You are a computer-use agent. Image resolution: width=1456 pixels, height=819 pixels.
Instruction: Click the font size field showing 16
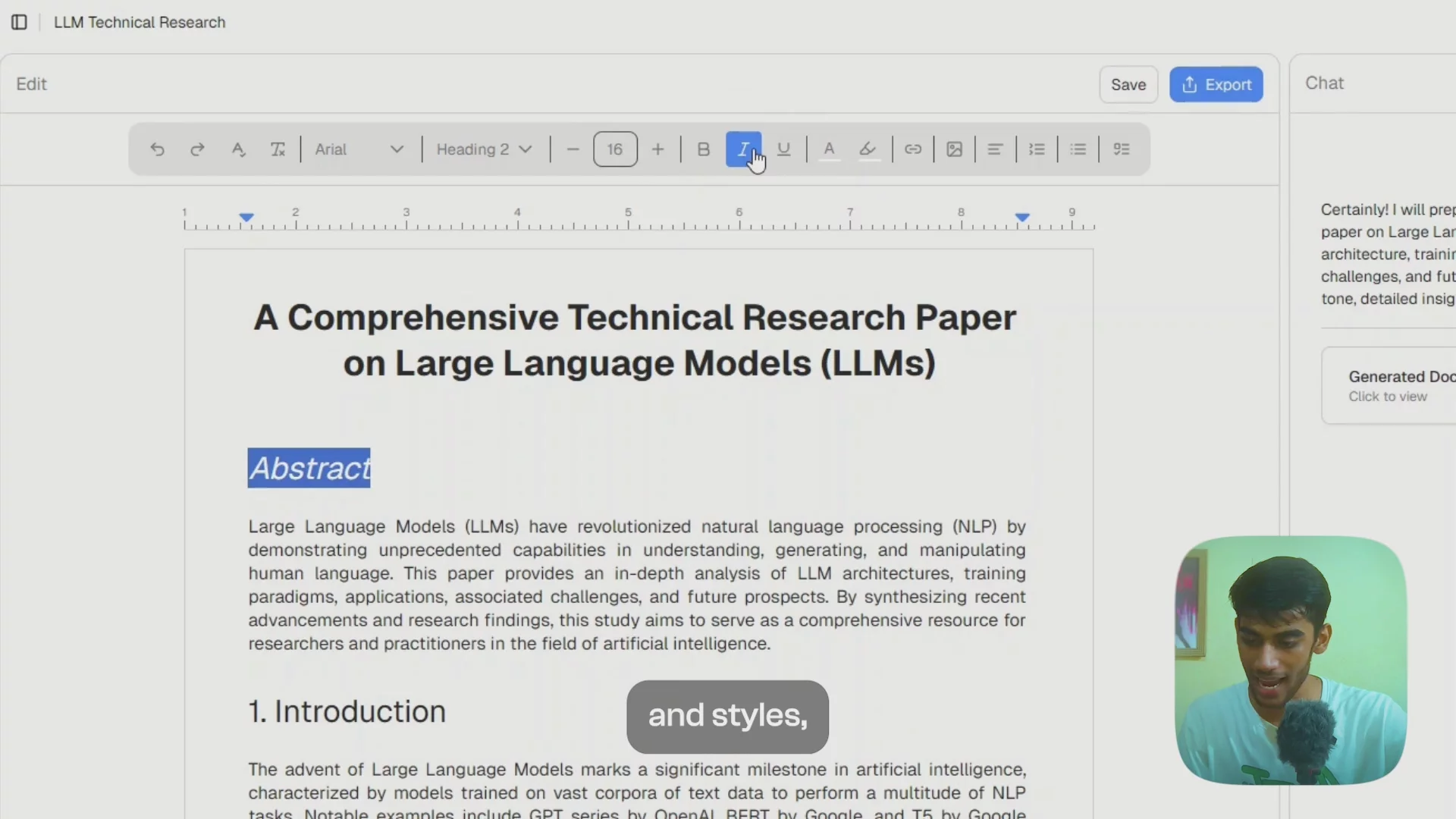(x=615, y=149)
